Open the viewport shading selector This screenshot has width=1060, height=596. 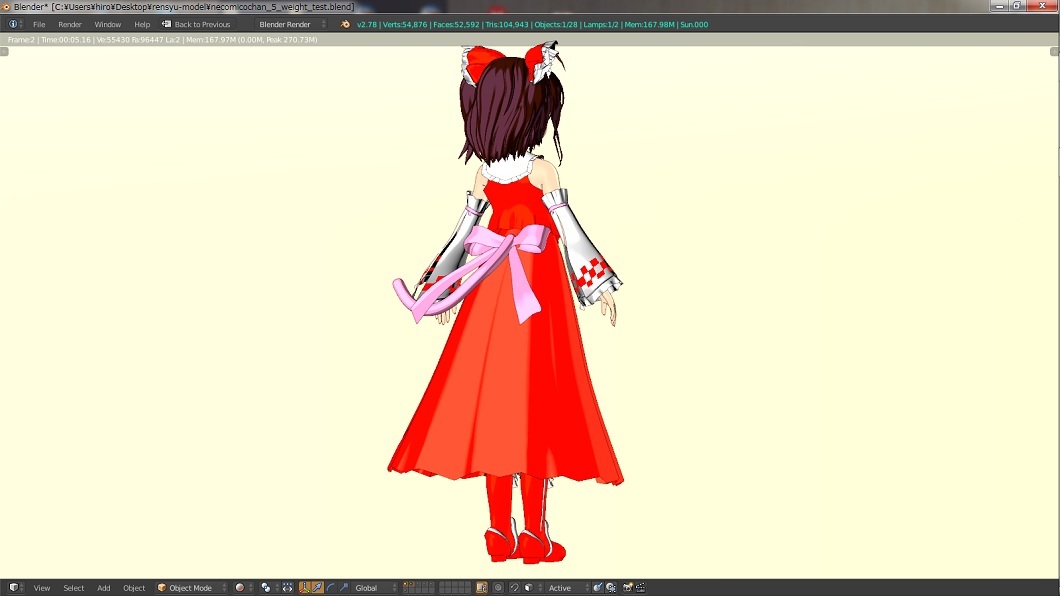243,588
